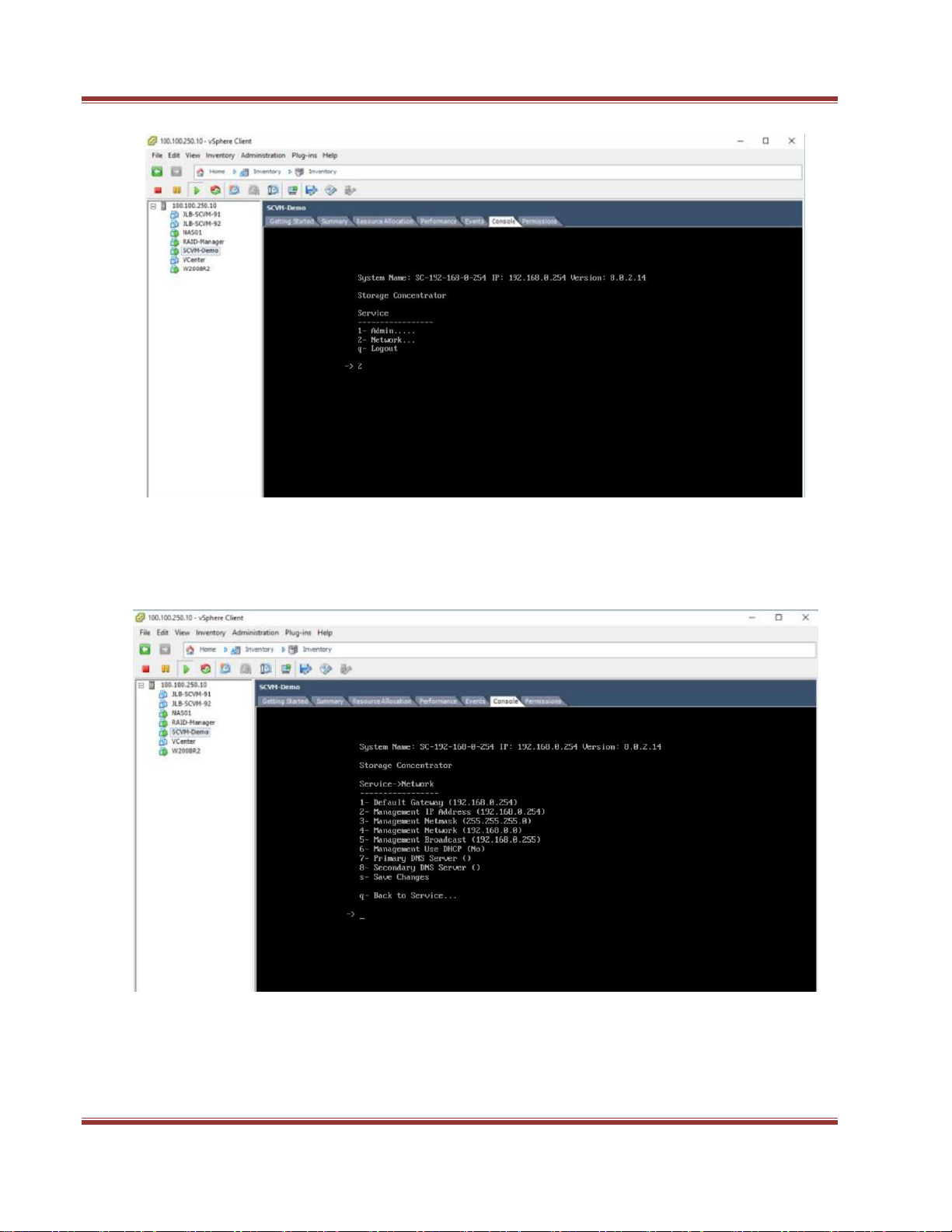Click the connect floppy icon in the lower window
Viewport: 952px width, 1232px height.
(x=305, y=668)
